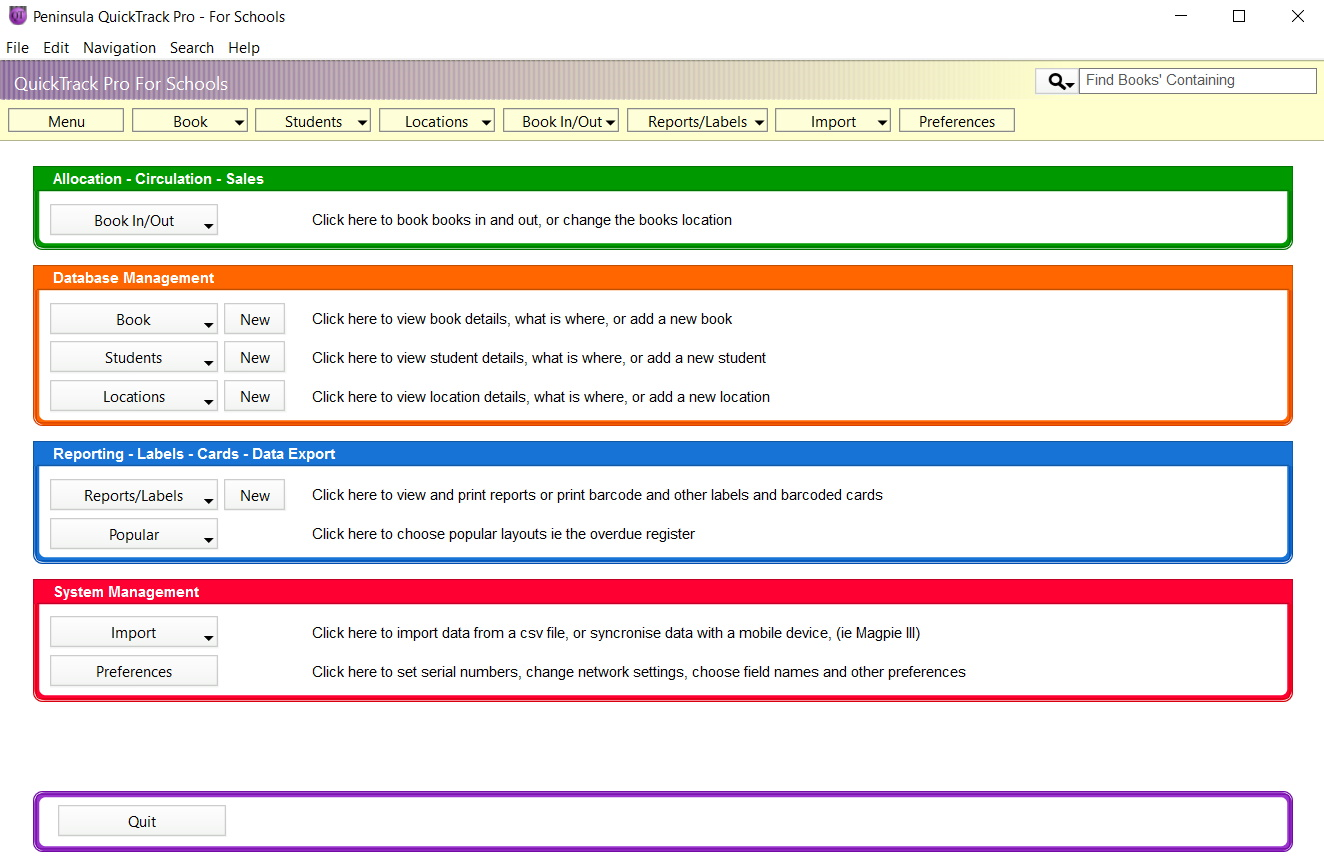Click New next to Reports/Labels button

255,496
